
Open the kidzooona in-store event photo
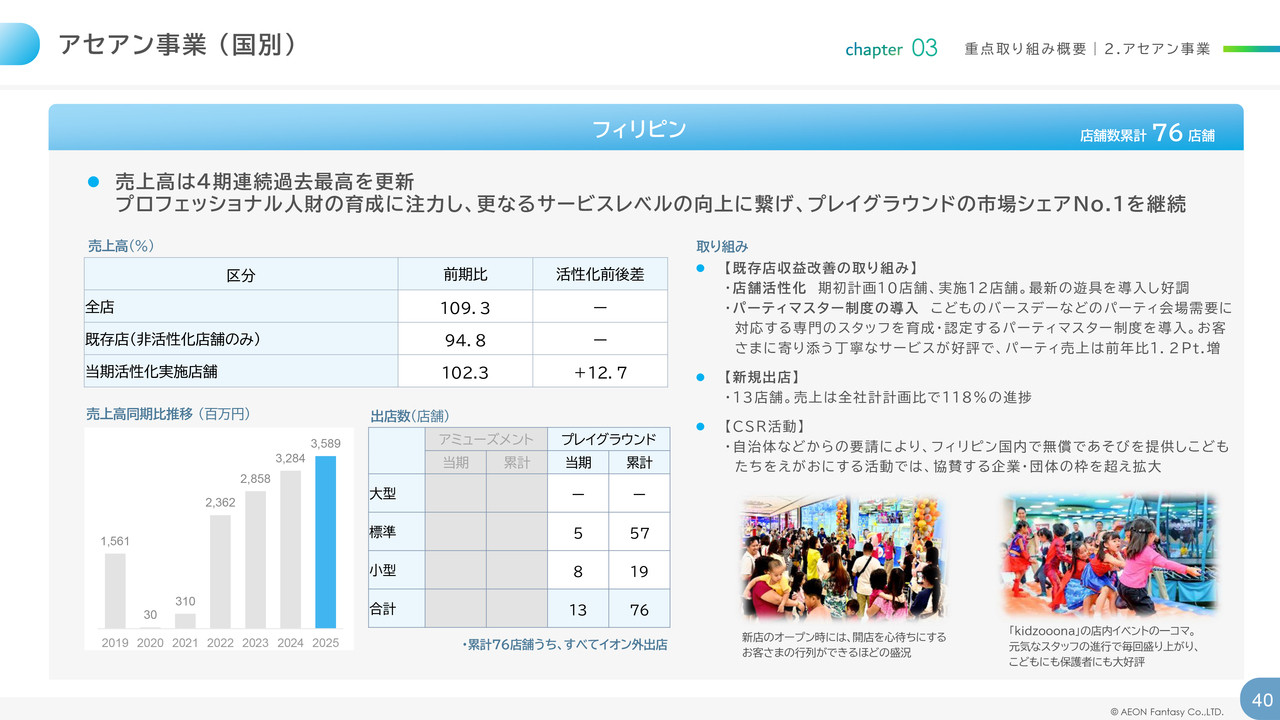tap(1110, 553)
